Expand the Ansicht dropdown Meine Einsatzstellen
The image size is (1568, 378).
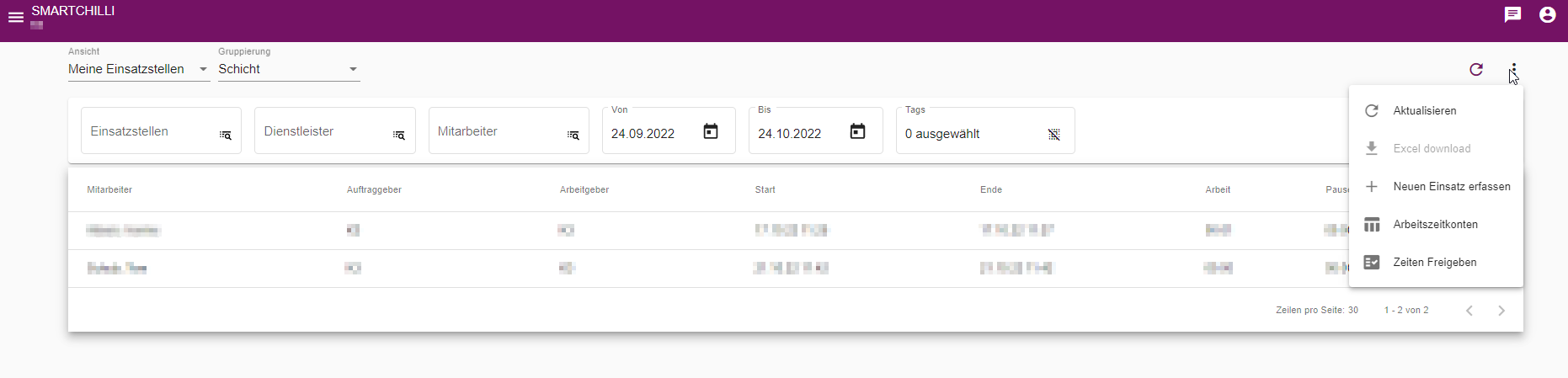(x=139, y=69)
